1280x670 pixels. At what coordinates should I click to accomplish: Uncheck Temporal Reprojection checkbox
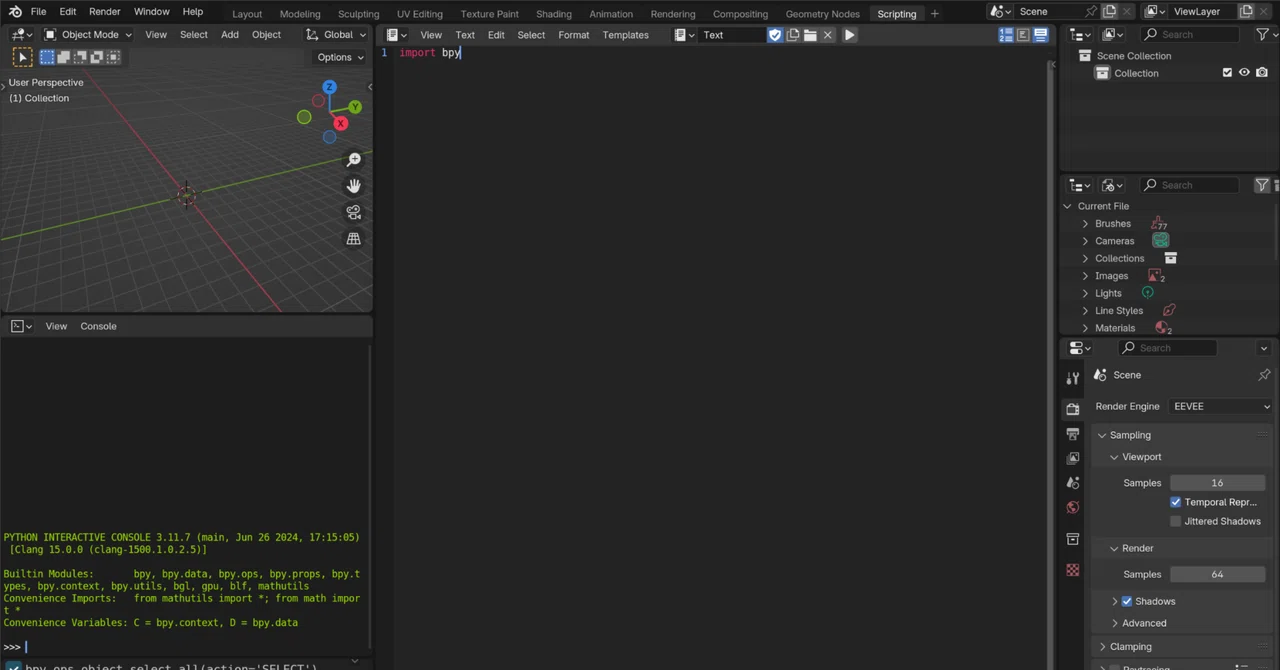[x=1176, y=502]
